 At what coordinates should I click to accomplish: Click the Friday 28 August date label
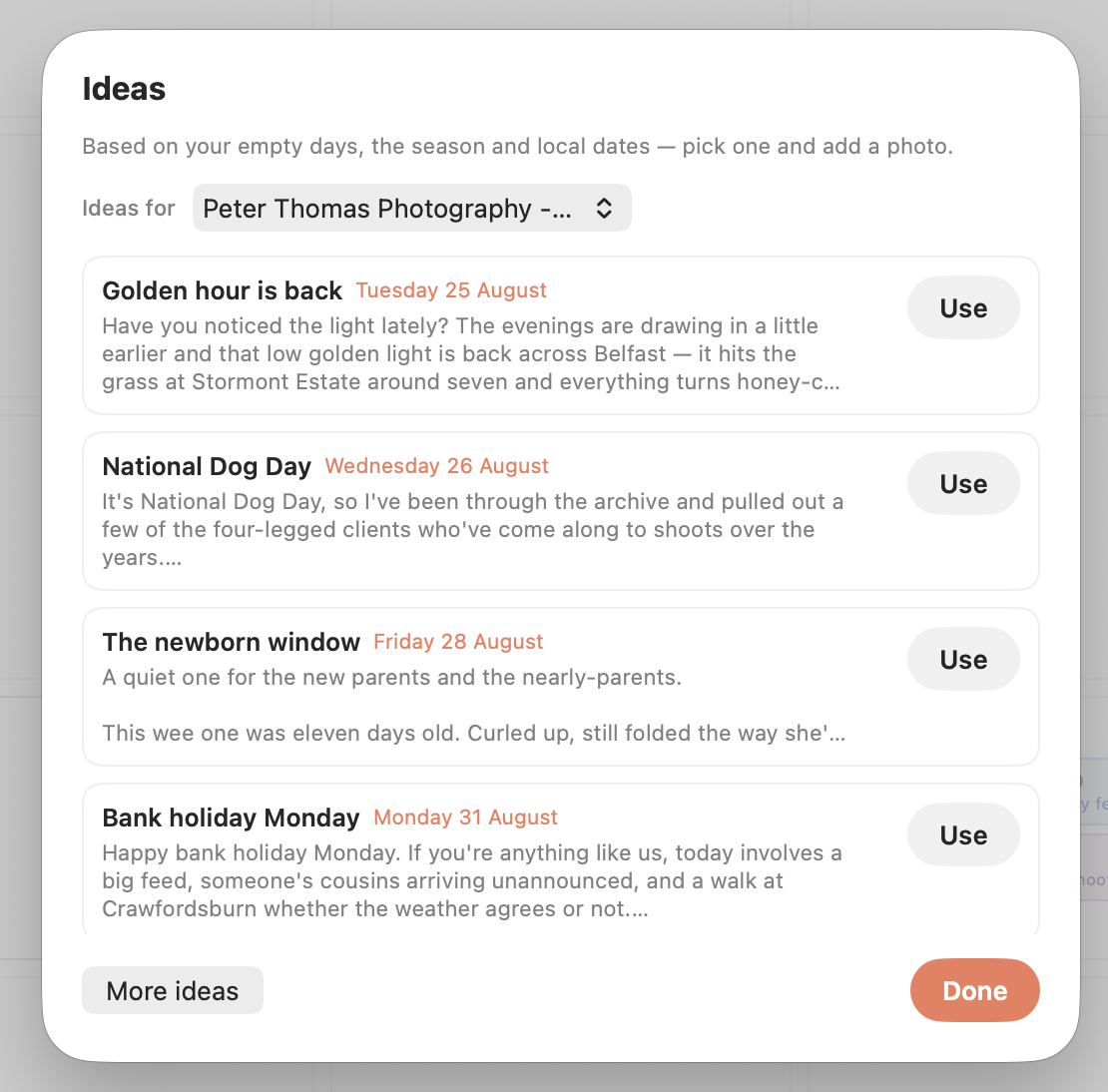click(x=458, y=642)
